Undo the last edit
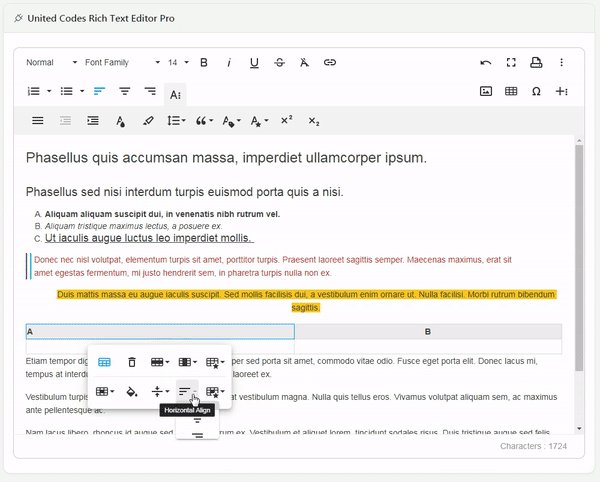600x482 pixels. coord(486,62)
